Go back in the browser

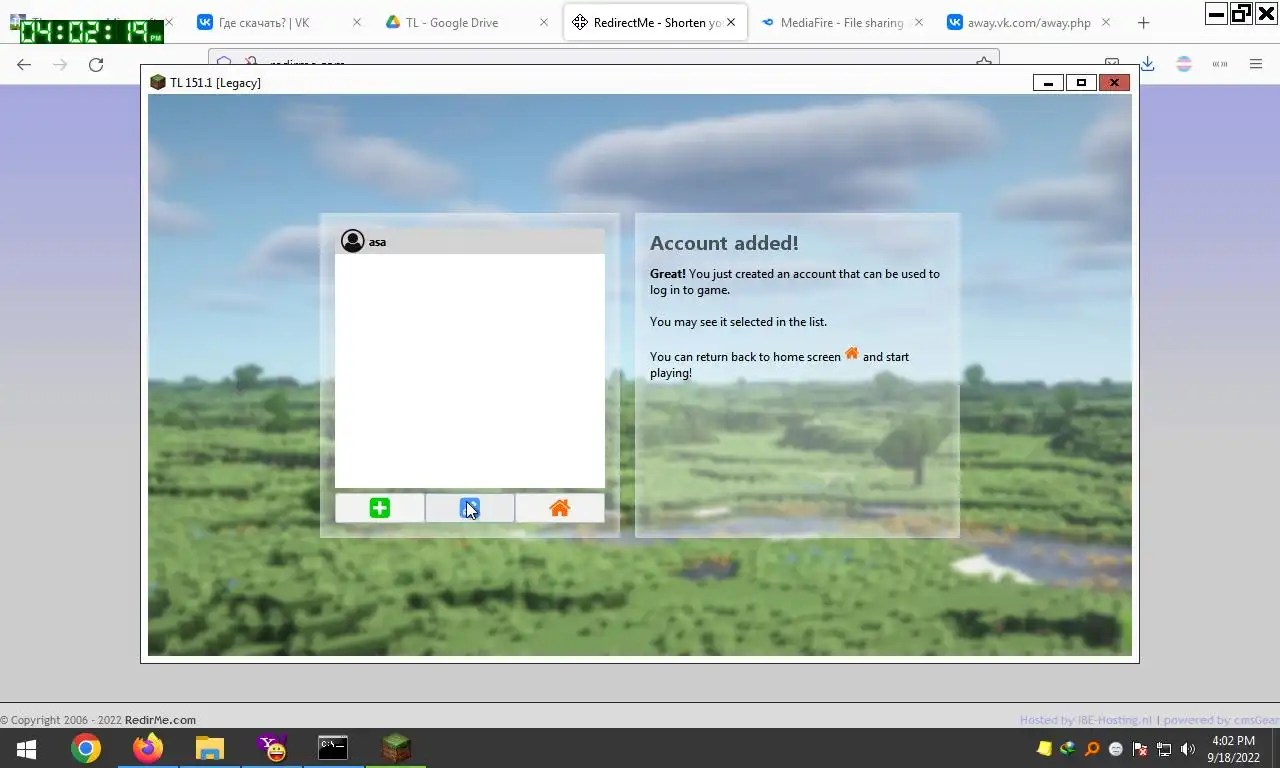pos(24,64)
